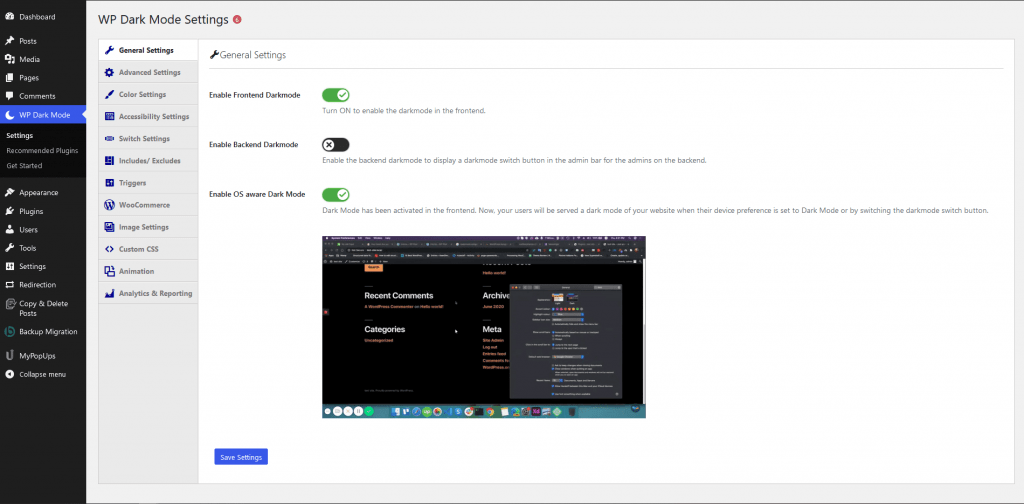The image size is (1024, 504).
Task: Click the Advanced Settings gear icon
Action: click(109, 72)
